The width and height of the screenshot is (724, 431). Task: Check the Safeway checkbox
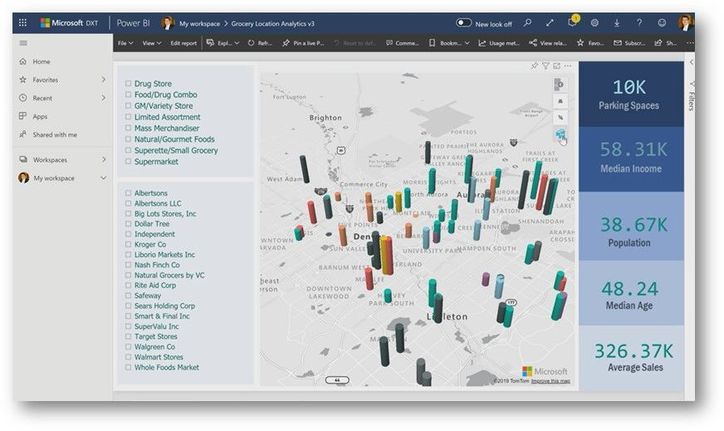tap(128, 296)
